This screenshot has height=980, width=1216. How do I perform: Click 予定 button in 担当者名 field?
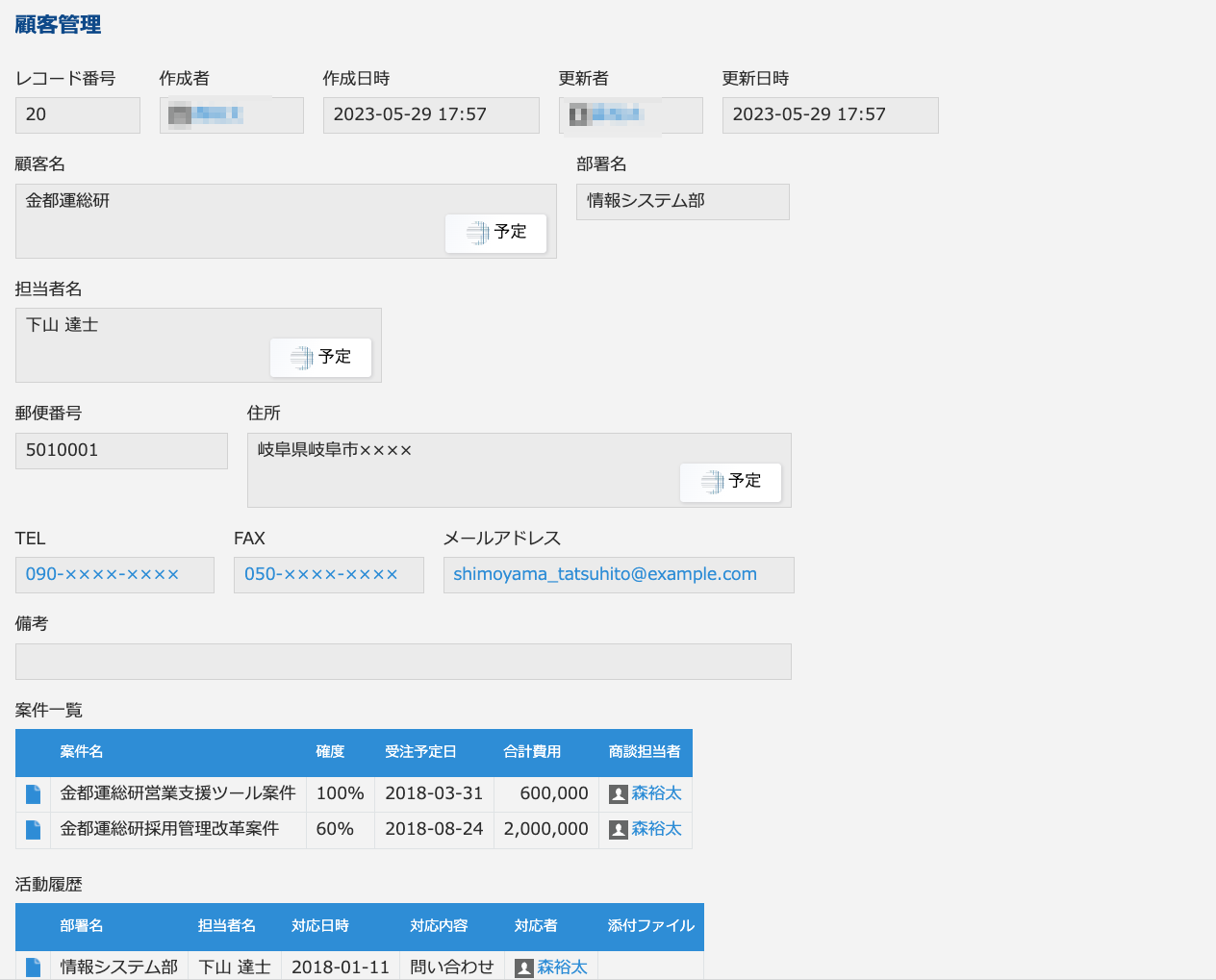coord(320,357)
